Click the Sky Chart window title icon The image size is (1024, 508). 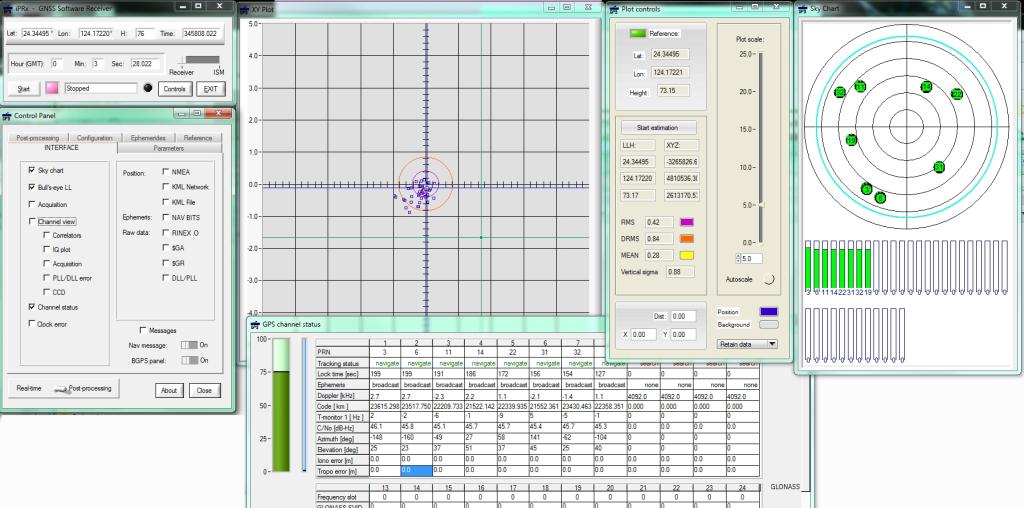point(801,8)
